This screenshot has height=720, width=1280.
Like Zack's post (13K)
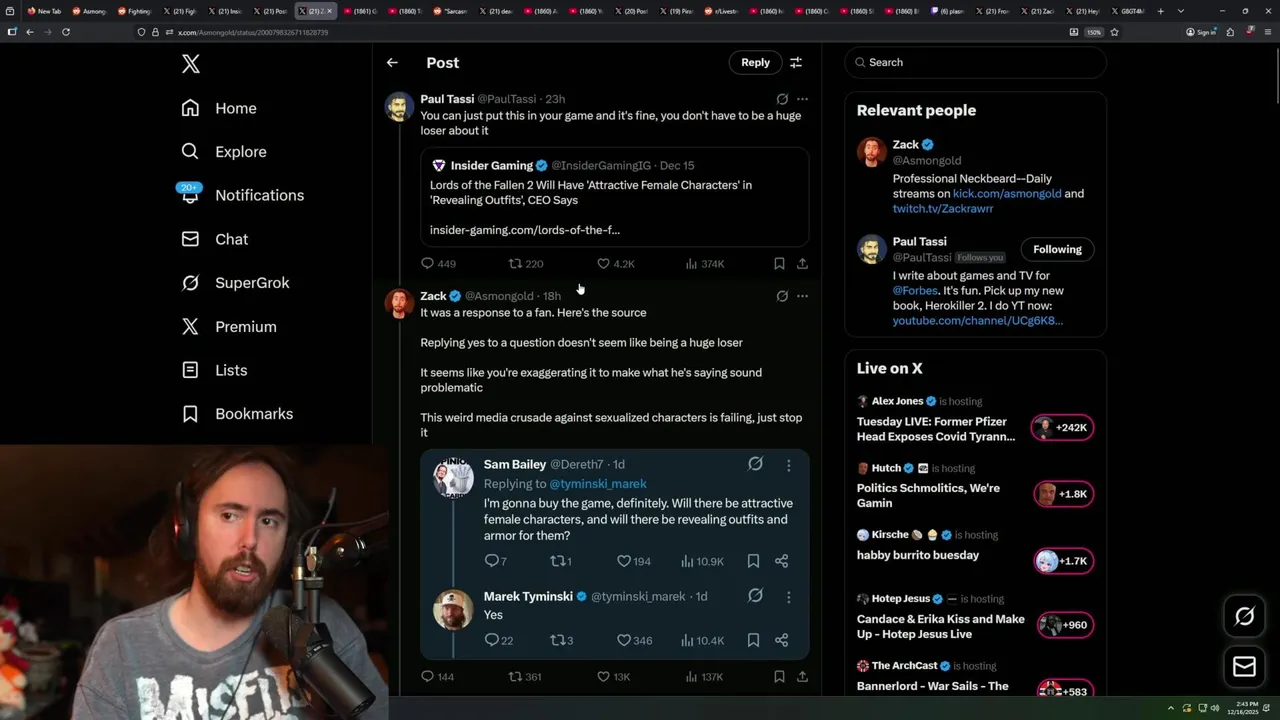(614, 677)
